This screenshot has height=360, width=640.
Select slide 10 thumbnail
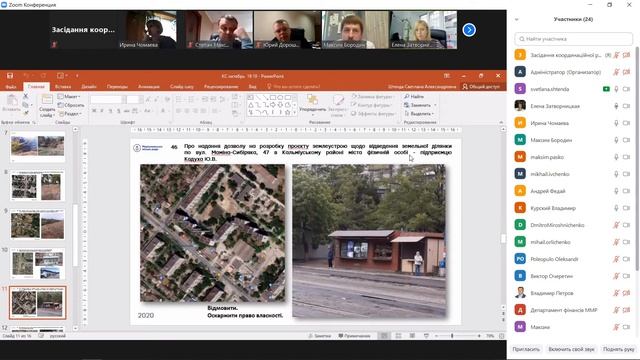coord(37,263)
